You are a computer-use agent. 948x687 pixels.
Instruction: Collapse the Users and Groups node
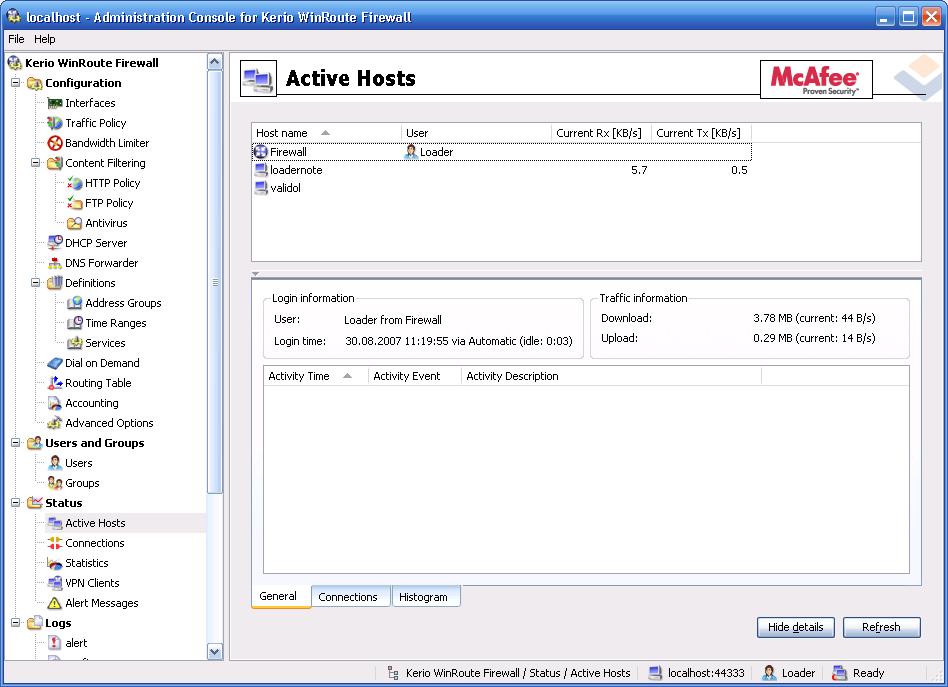click(x=16, y=443)
